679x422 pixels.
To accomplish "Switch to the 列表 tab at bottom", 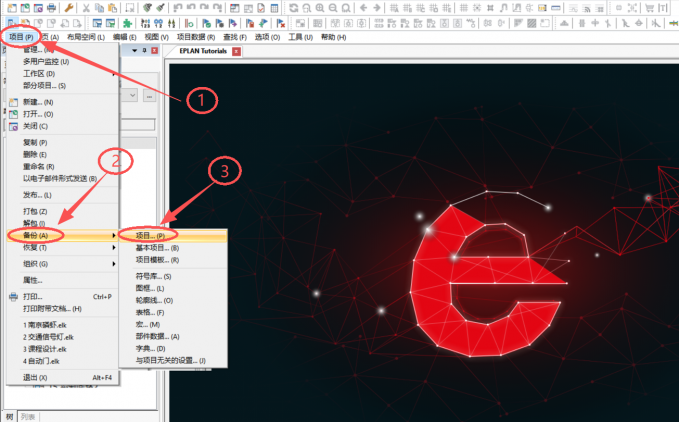I will pos(28,417).
